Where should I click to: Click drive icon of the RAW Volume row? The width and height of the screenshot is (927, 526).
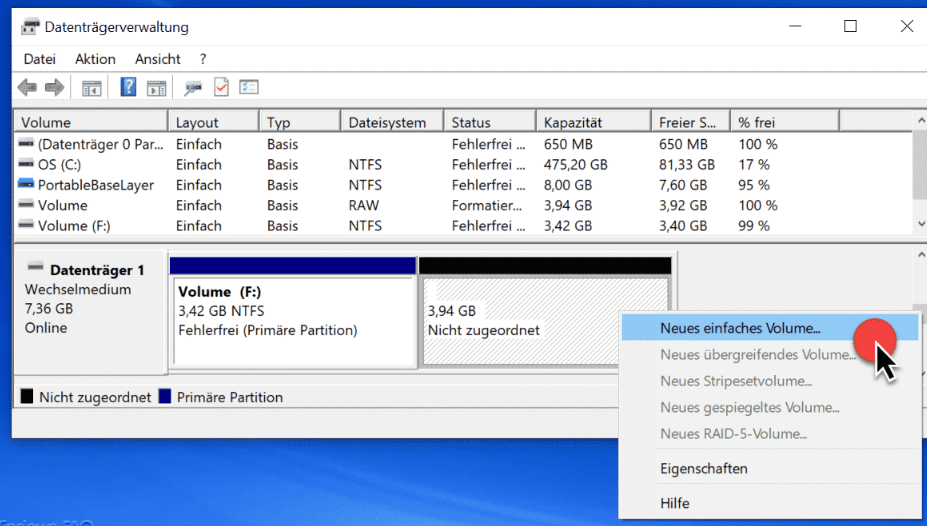point(26,204)
